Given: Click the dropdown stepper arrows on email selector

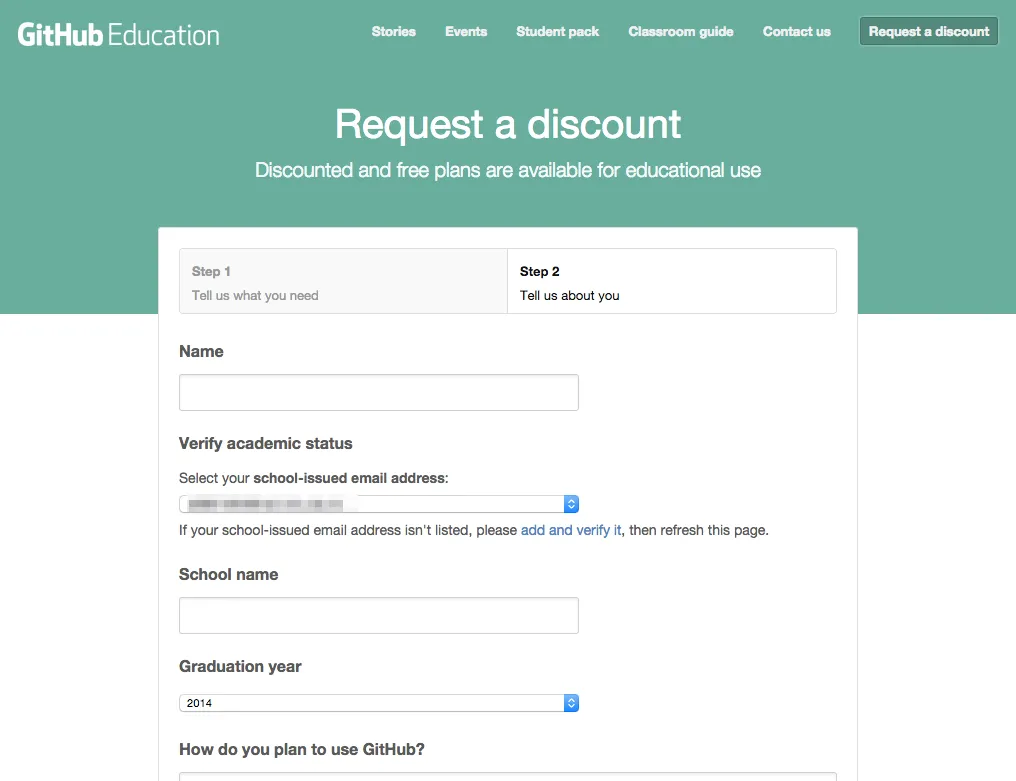Looking at the screenshot, I should 571,503.
